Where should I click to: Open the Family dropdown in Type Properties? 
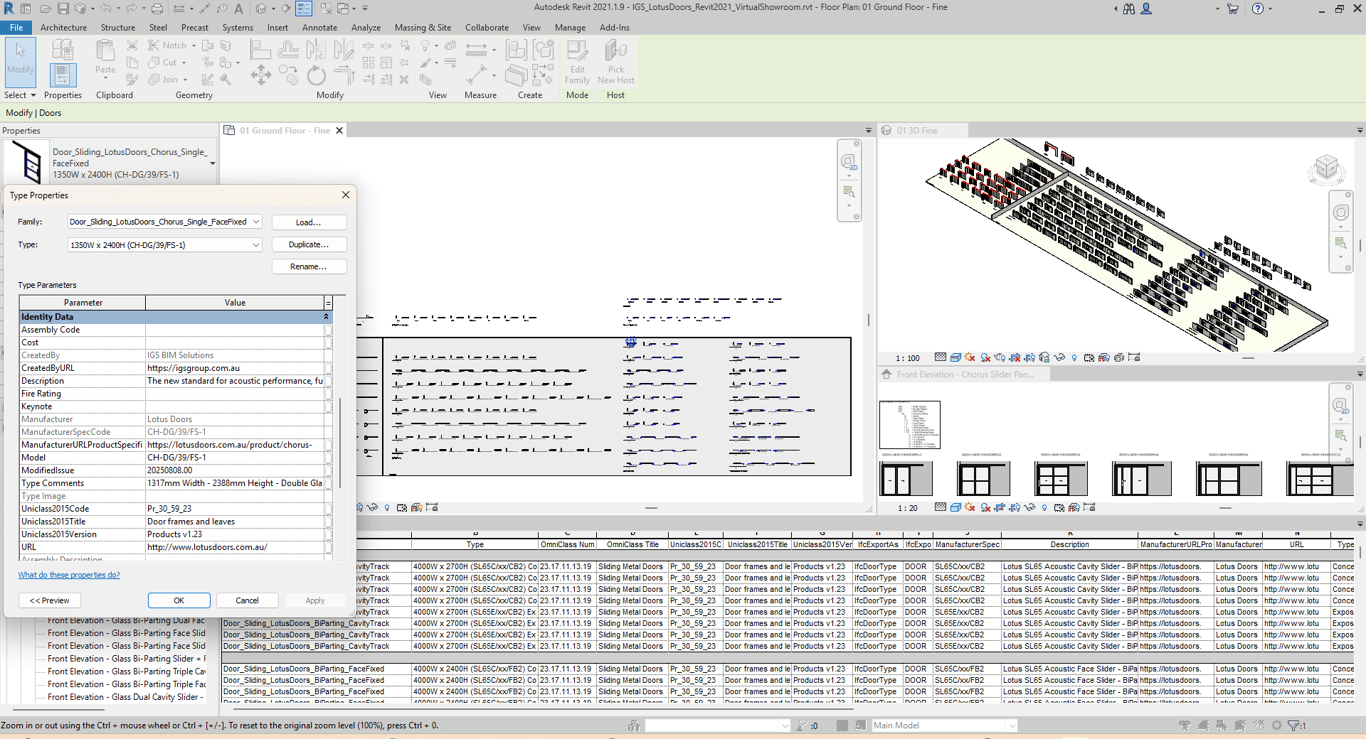point(256,222)
